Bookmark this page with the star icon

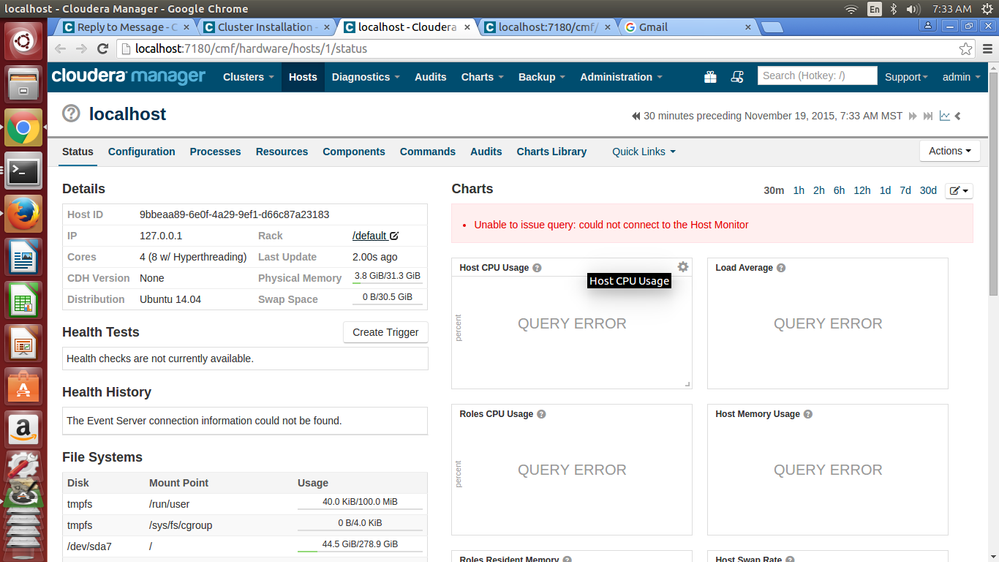[x=965, y=48]
